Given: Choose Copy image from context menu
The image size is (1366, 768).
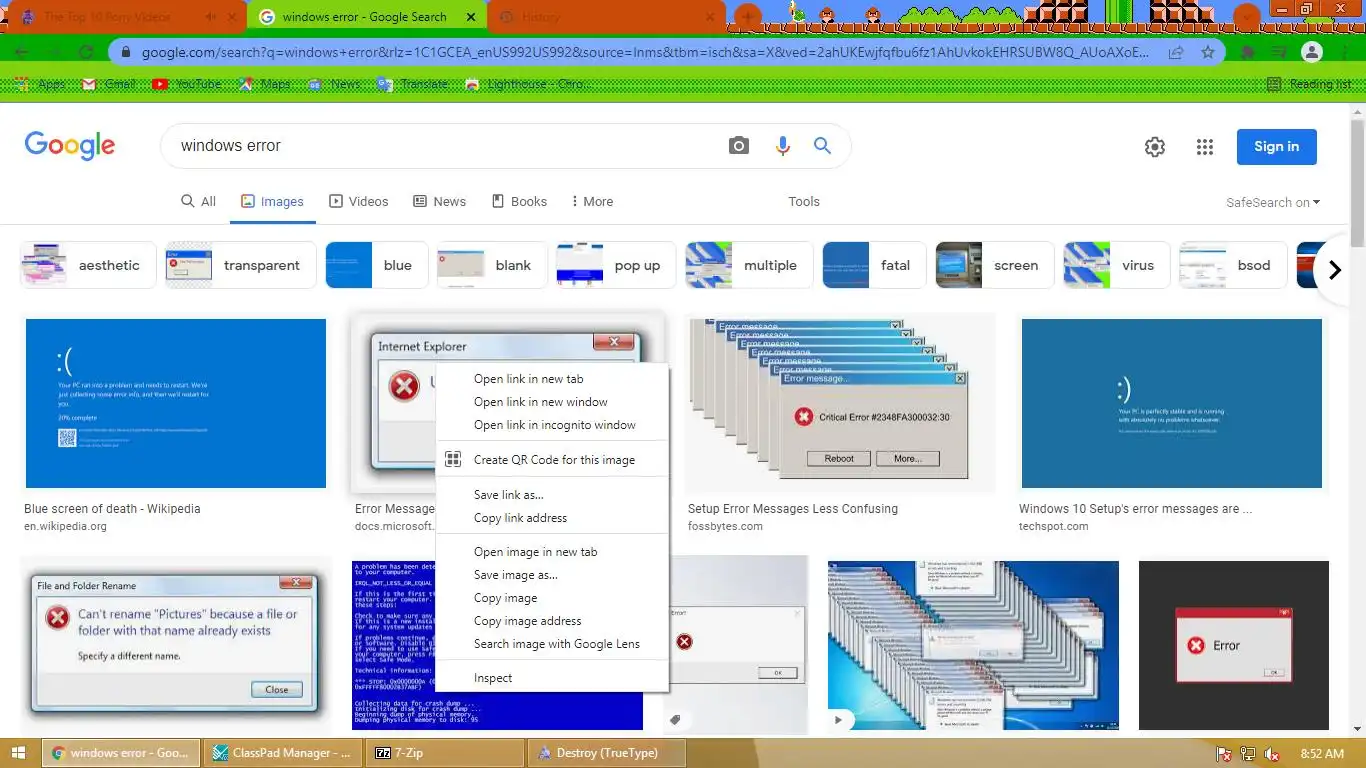Looking at the screenshot, I should pyautogui.click(x=552, y=598).
